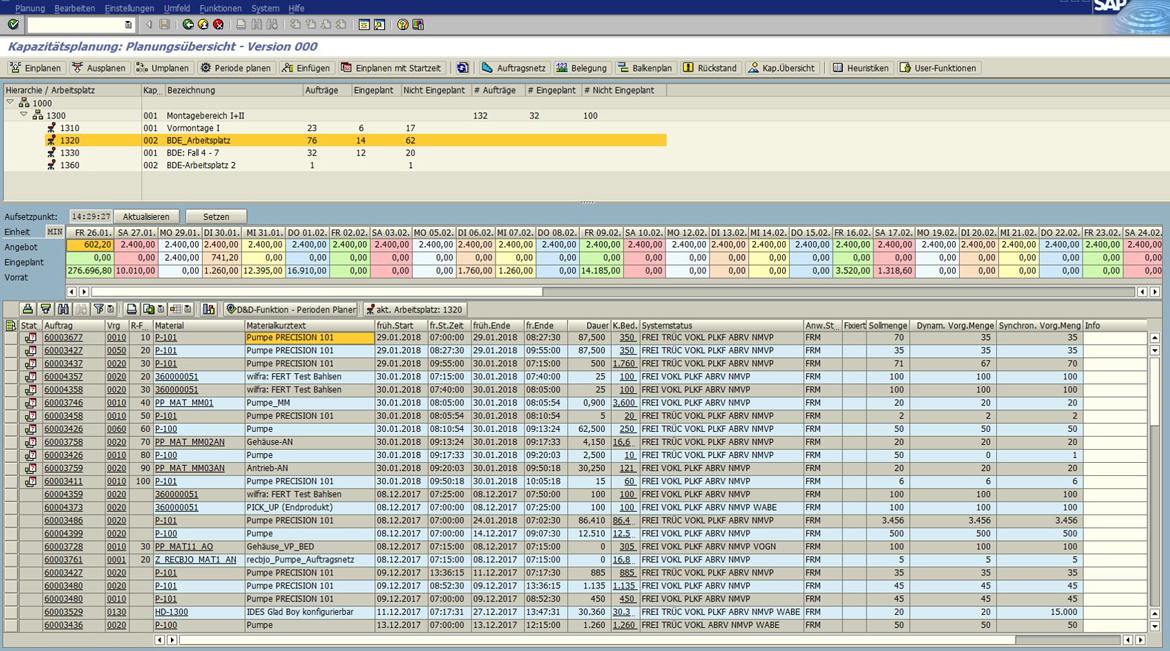
Task: Click the Setzen button
Action: [216, 217]
